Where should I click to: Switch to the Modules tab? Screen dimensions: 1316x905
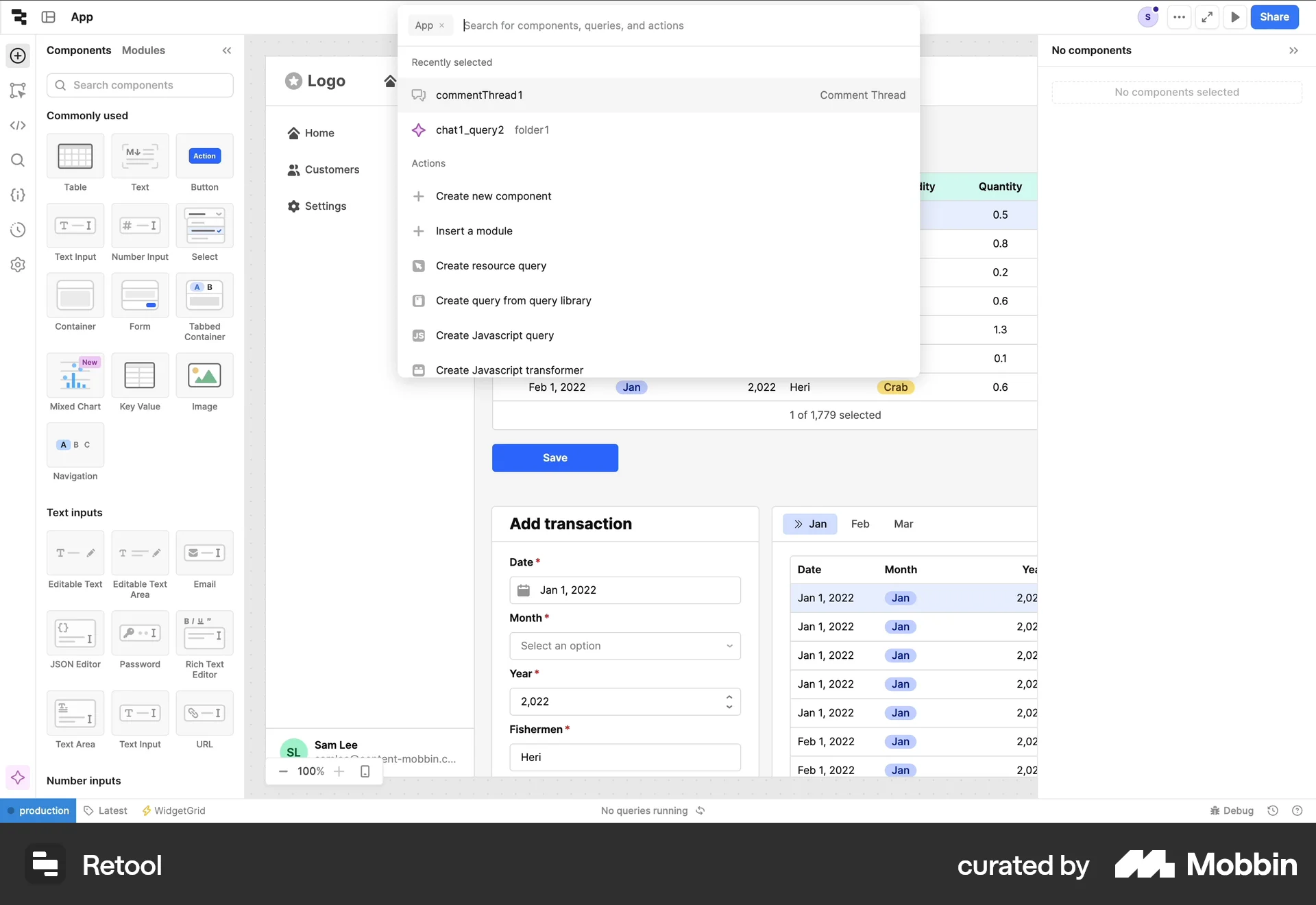click(144, 50)
